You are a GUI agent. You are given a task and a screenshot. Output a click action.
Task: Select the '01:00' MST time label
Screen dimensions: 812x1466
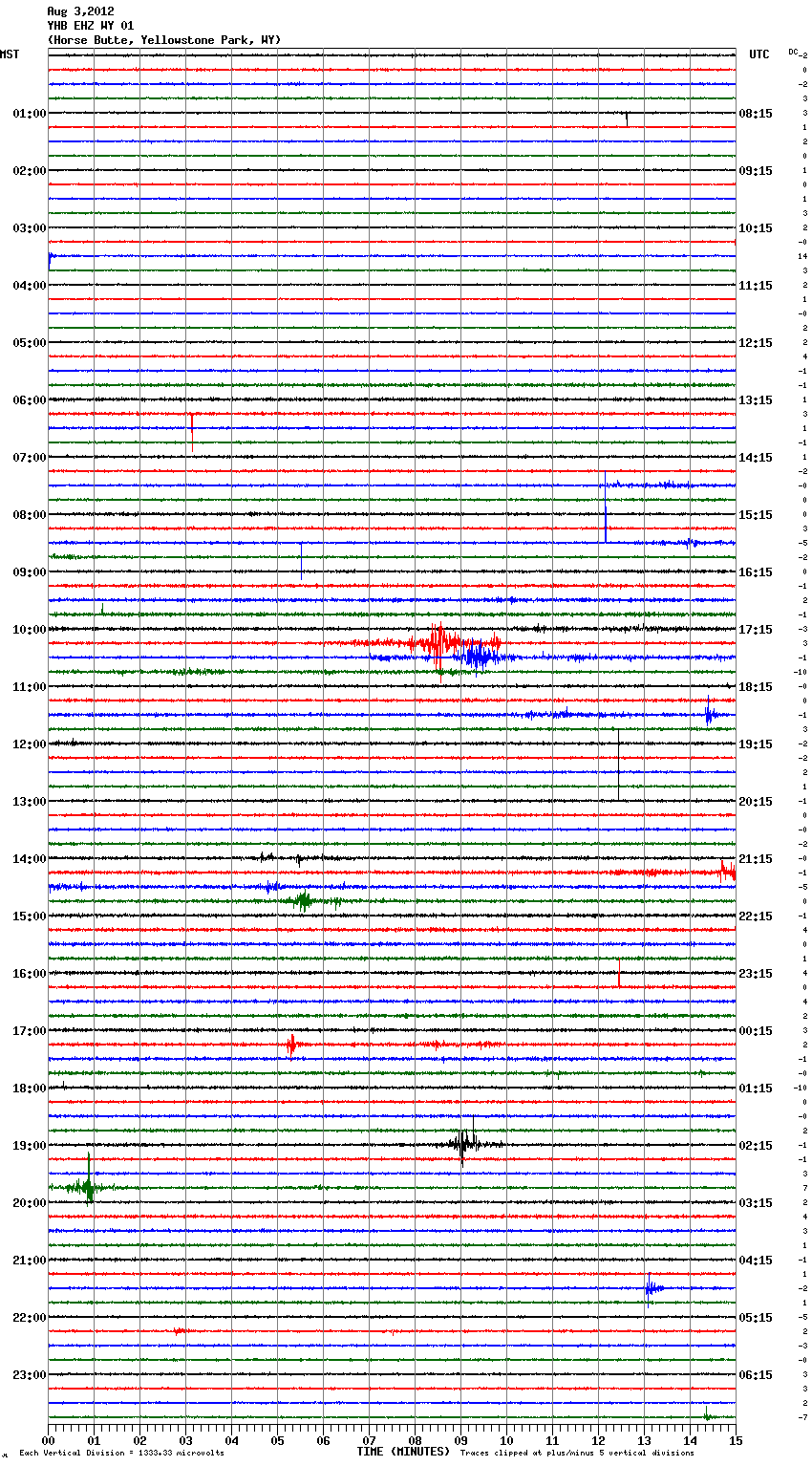point(30,114)
